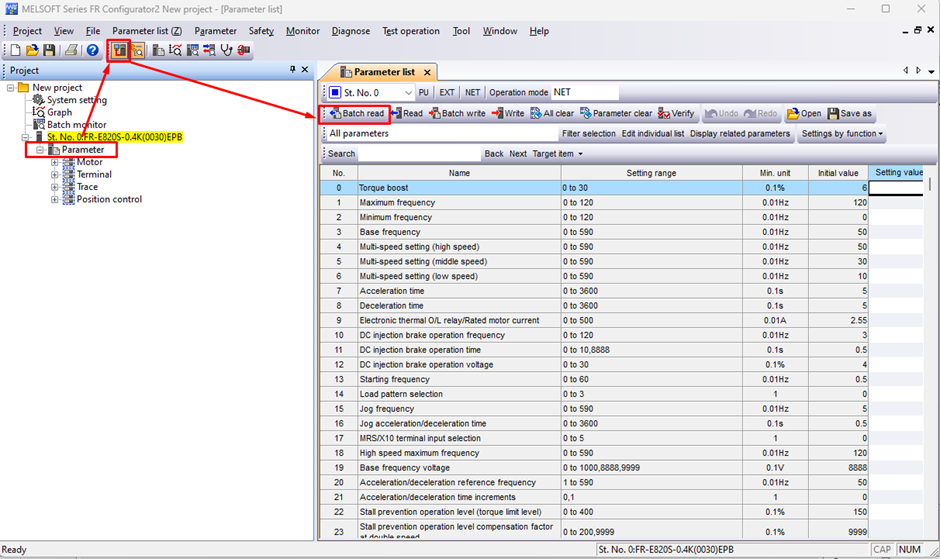
Task: Click the Open file button in parameter toolbar
Action: [x=804, y=113]
